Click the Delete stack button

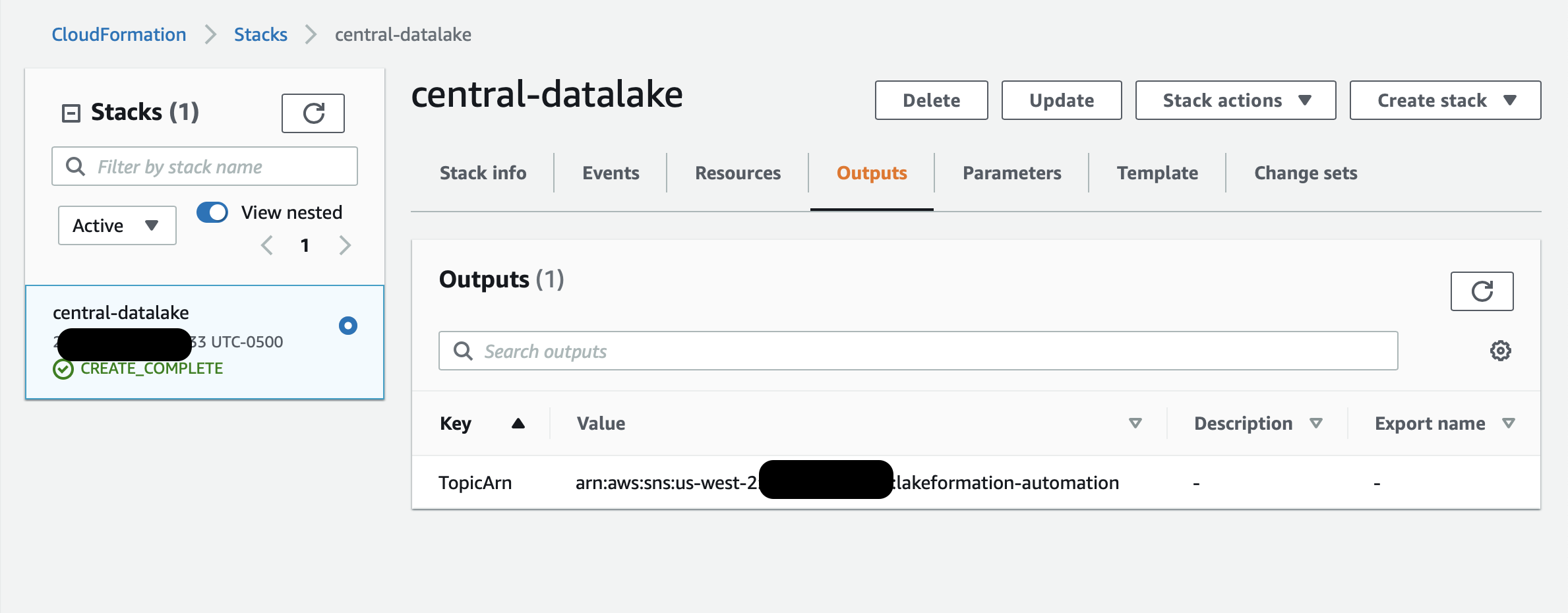point(931,100)
